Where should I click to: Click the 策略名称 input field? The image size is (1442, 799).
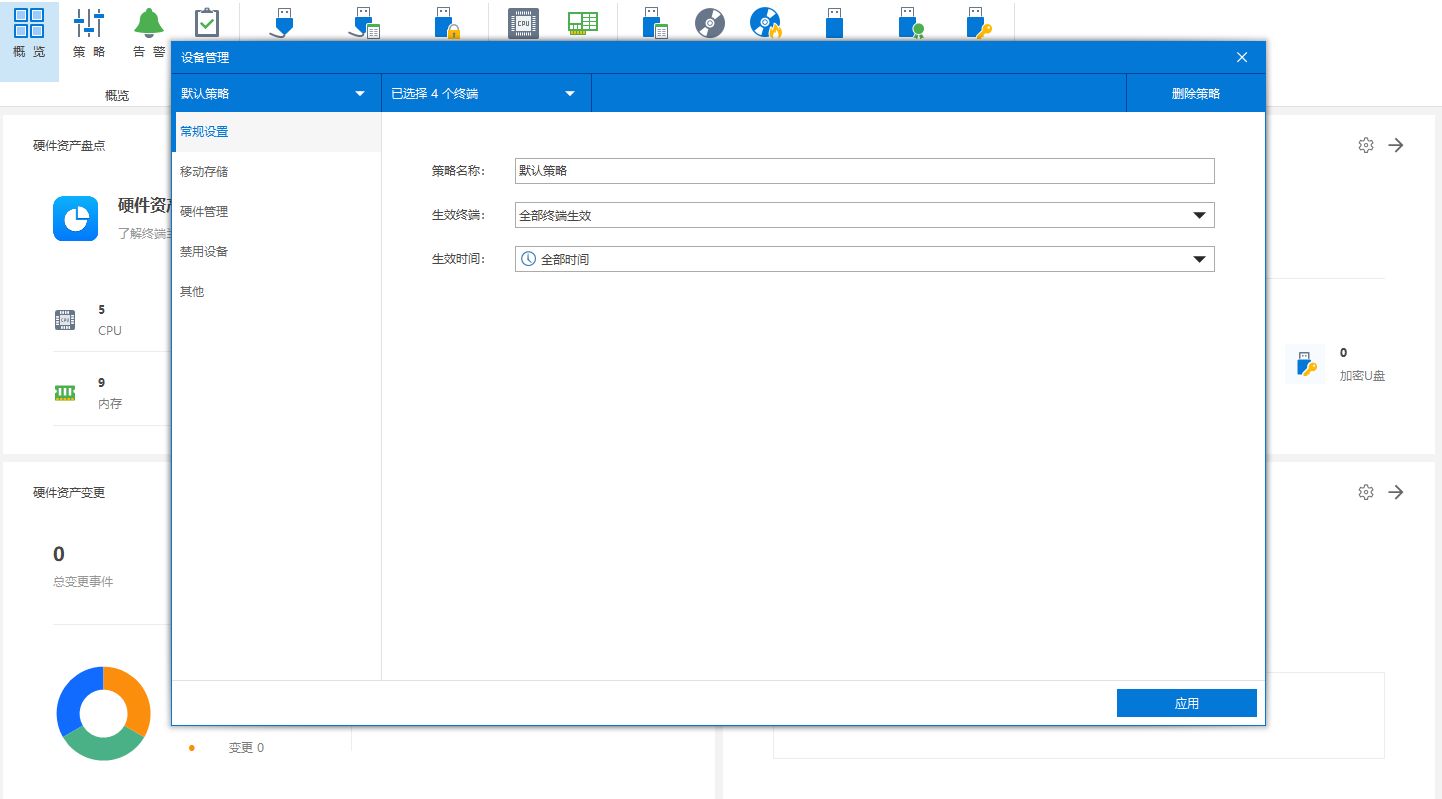[x=864, y=171]
